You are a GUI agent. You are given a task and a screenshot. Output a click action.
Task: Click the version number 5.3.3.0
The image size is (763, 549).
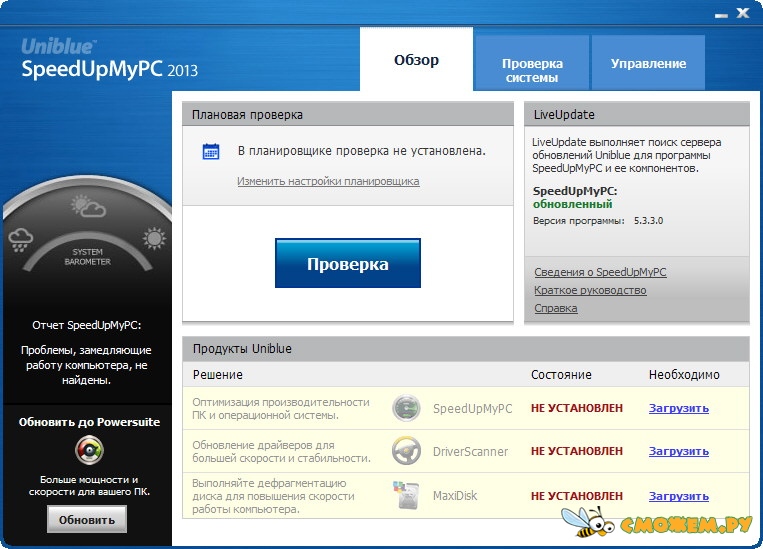(648, 220)
